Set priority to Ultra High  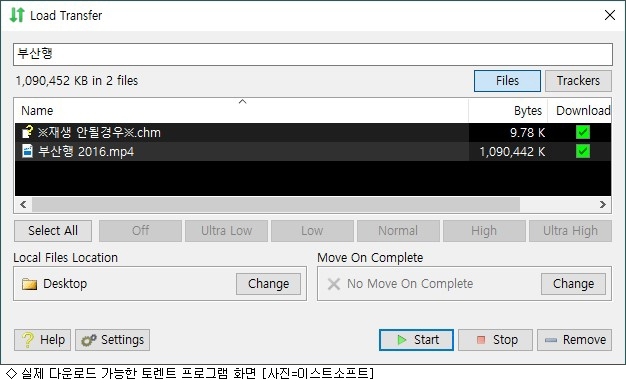point(571,231)
